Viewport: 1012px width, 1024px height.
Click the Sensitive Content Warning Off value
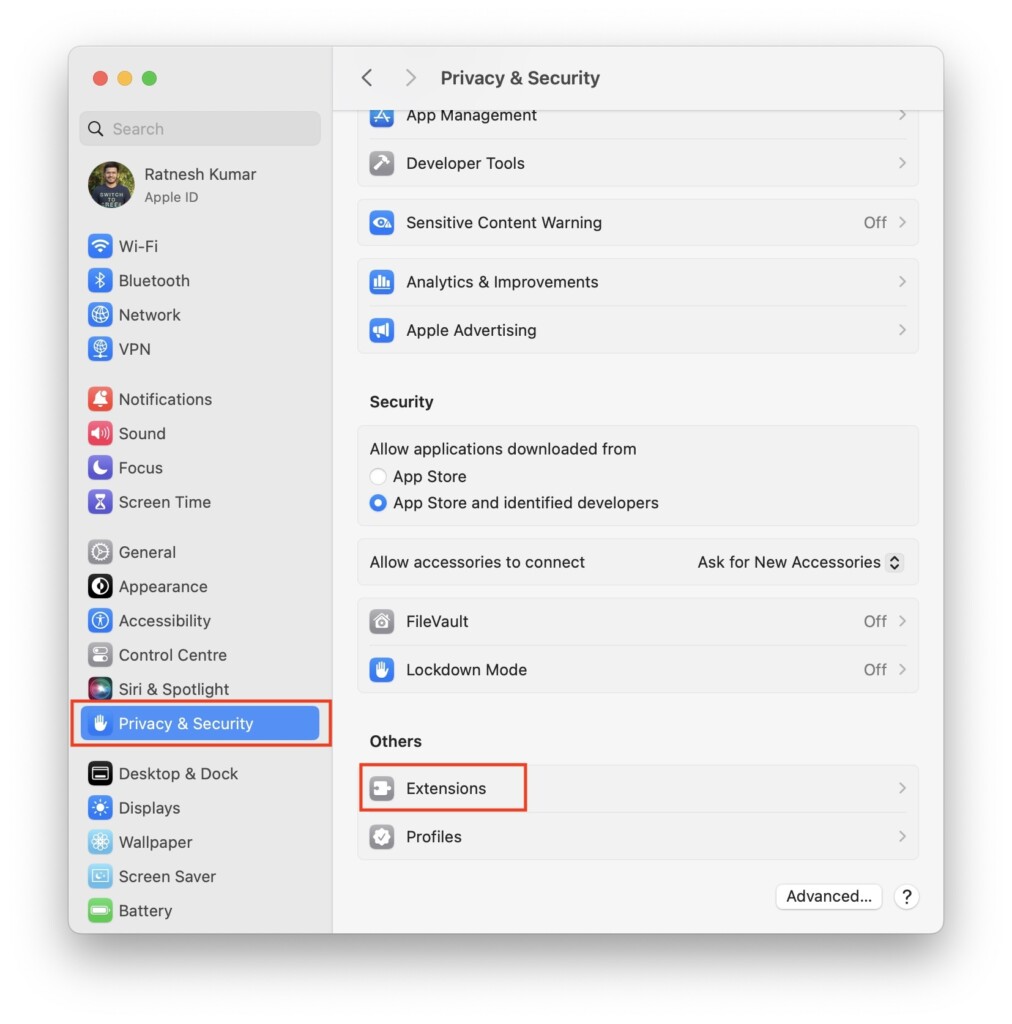875,223
